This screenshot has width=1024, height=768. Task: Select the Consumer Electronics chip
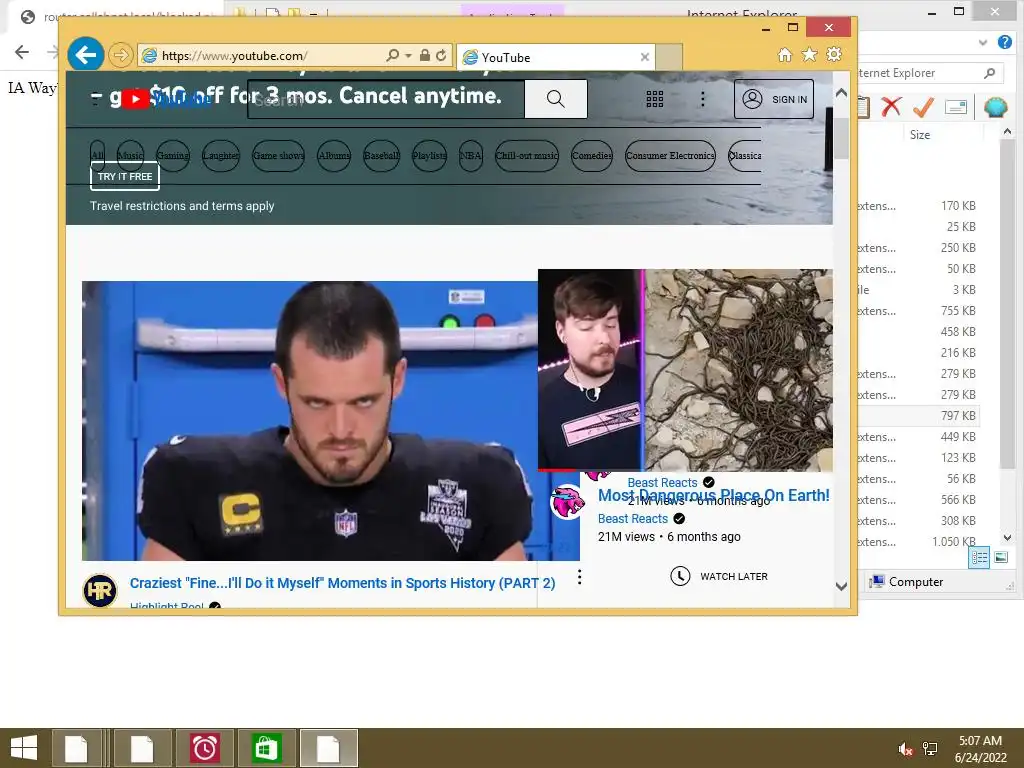pyautogui.click(x=670, y=155)
